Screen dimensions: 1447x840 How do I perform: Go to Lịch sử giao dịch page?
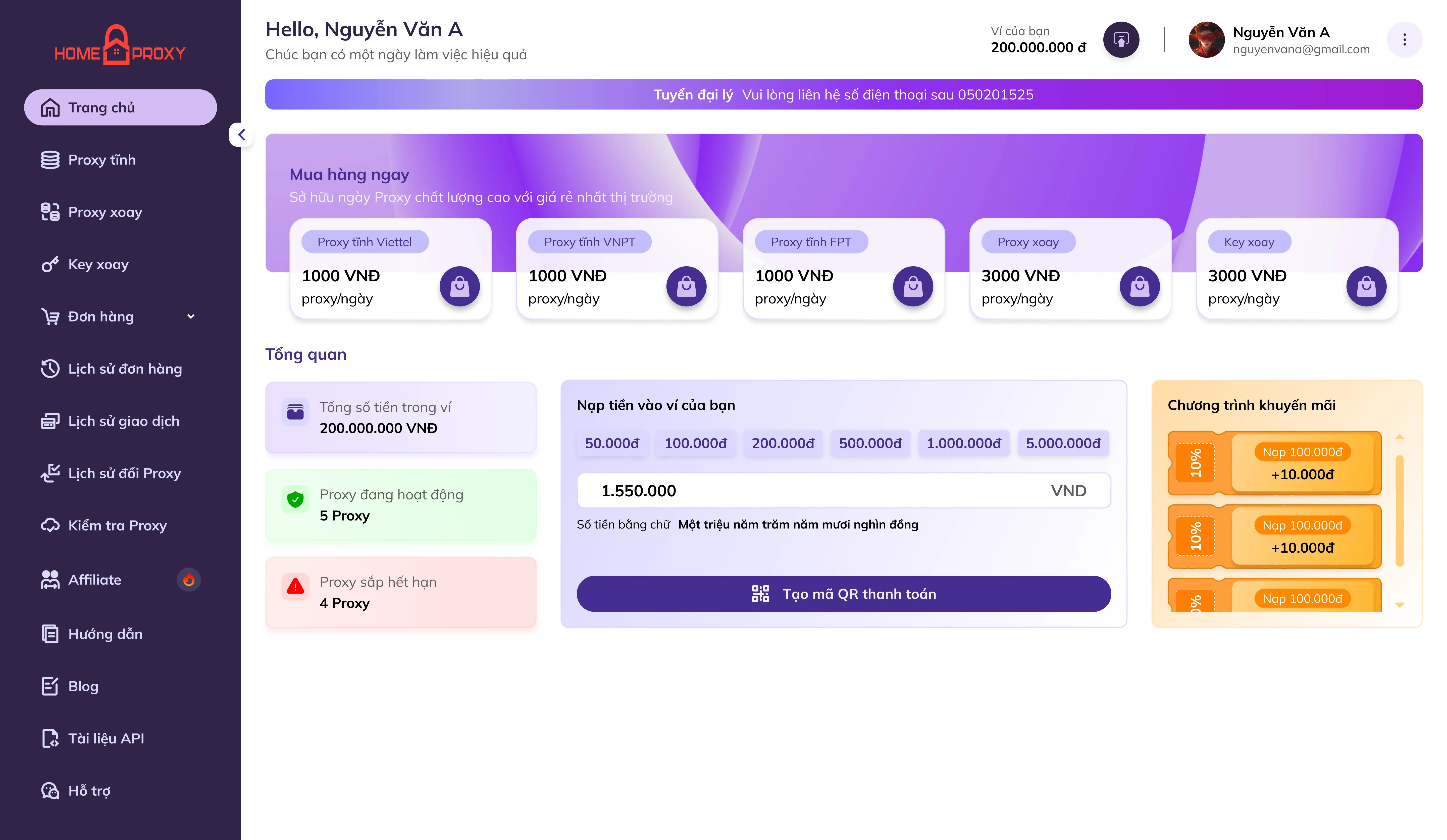123,421
